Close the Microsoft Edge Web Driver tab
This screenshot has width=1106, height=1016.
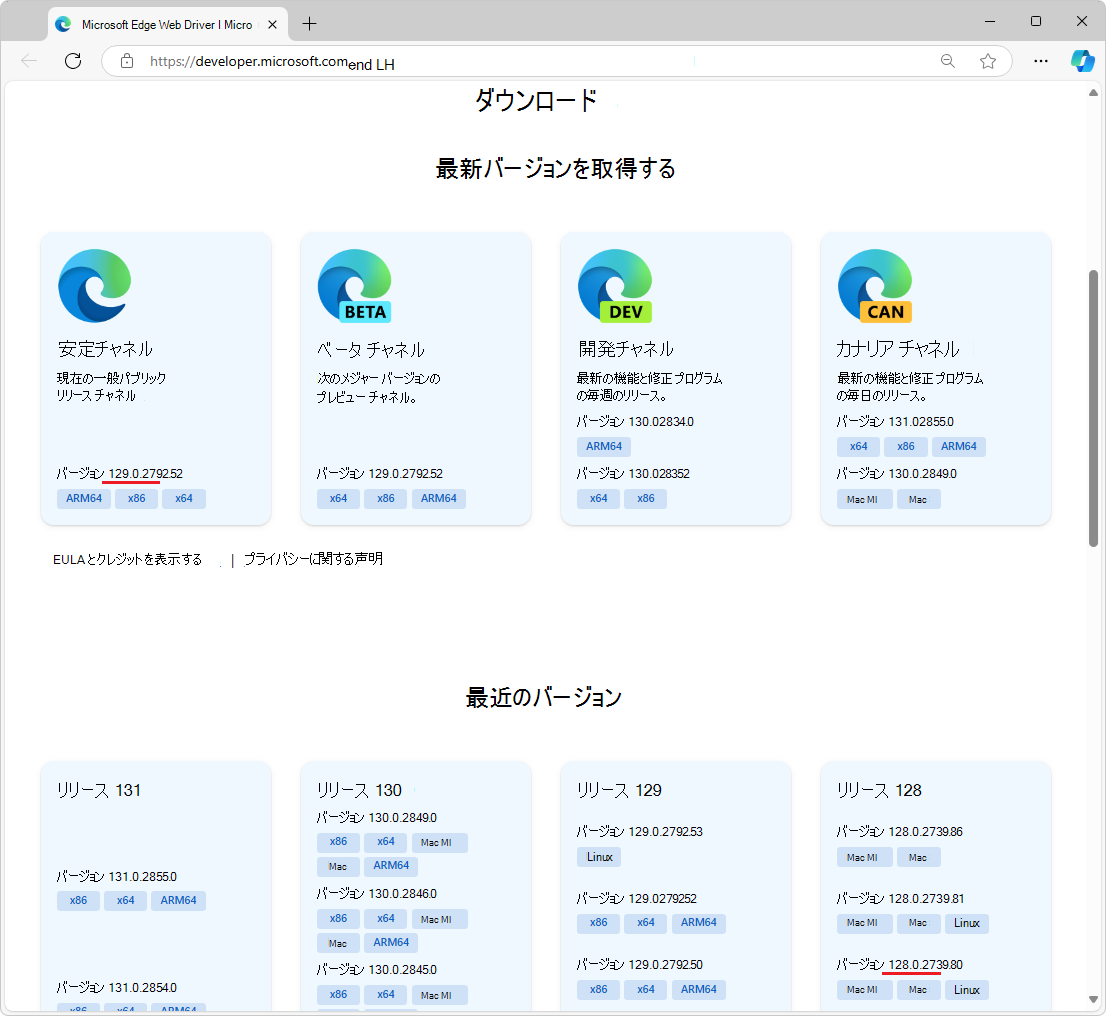tap(272, 25)
